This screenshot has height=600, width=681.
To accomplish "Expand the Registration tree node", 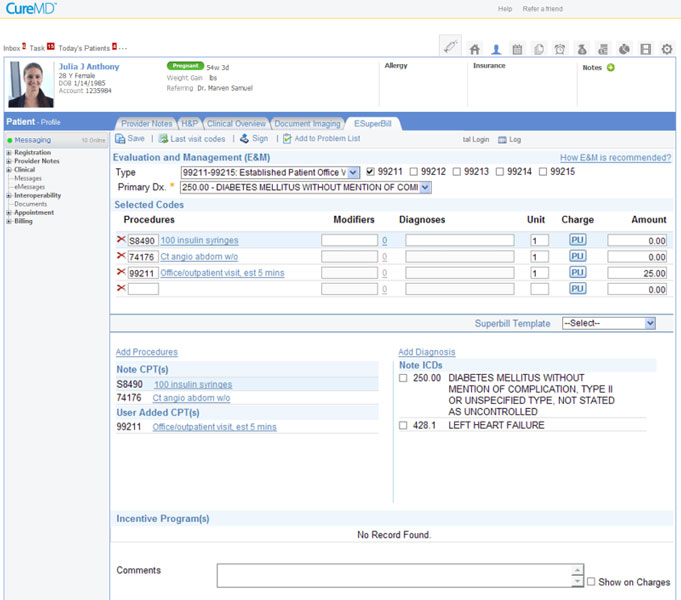I will (9, 152).
